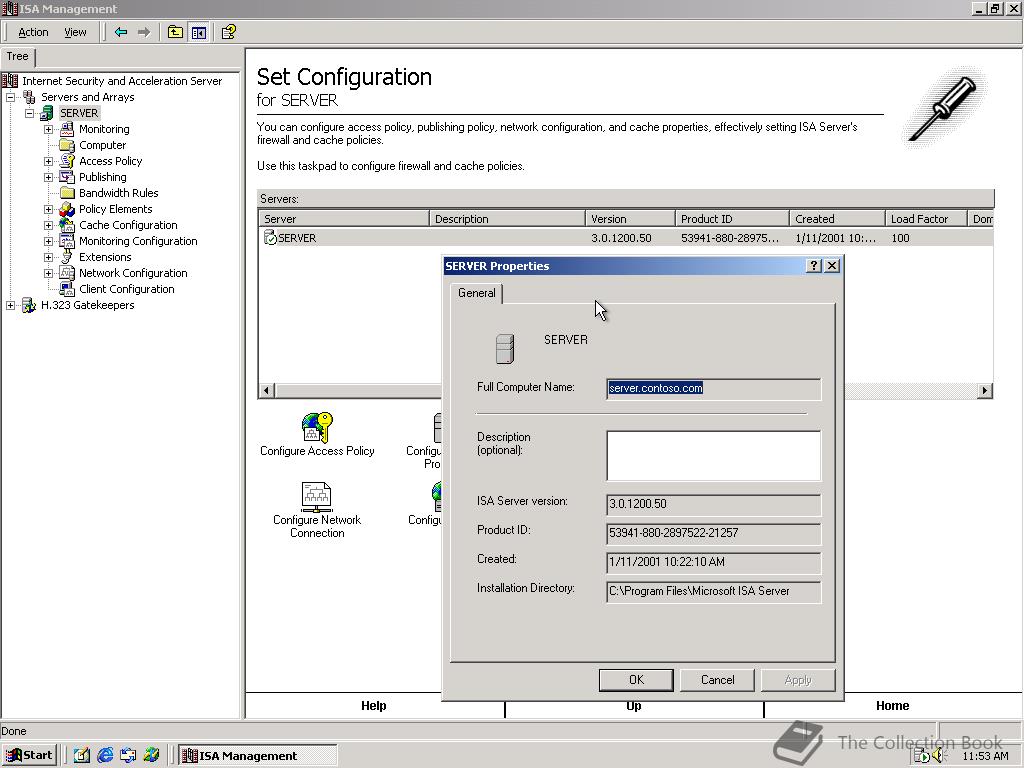Select Internet Security and Acceleration Server root

coord(122,81)
